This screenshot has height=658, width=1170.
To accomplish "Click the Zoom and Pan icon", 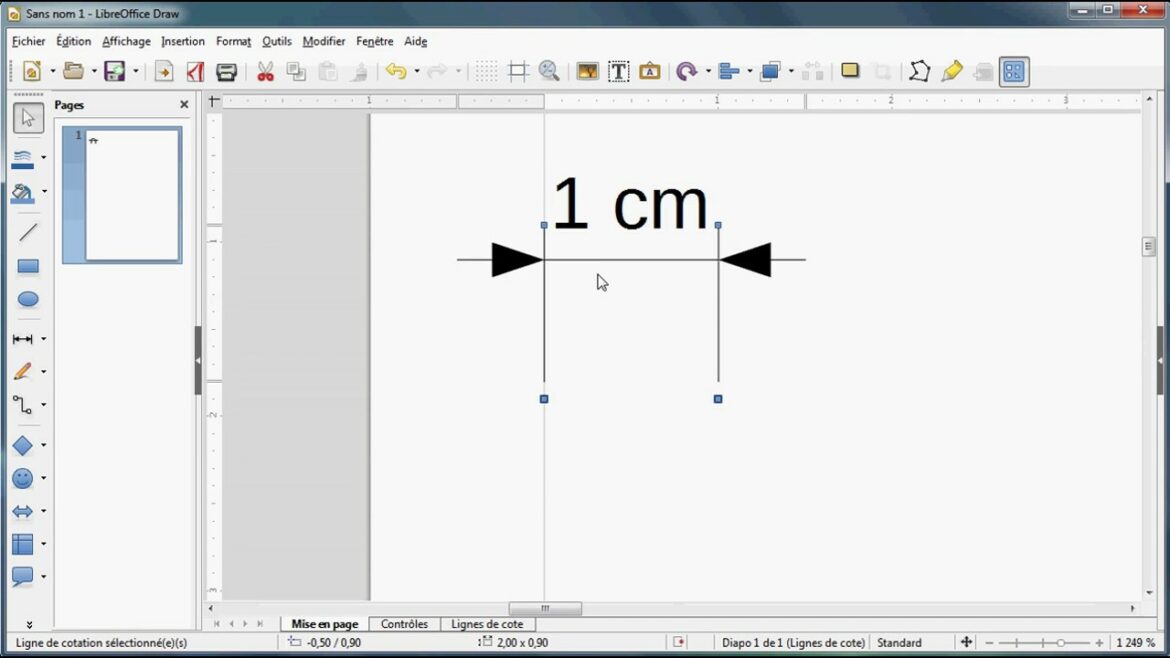I will [549, 71].
